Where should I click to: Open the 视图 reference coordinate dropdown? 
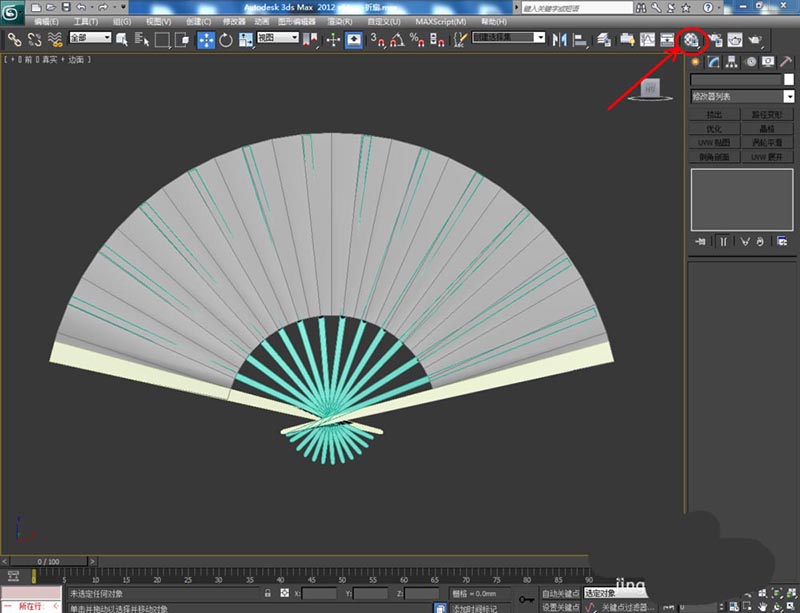[278, 38]
